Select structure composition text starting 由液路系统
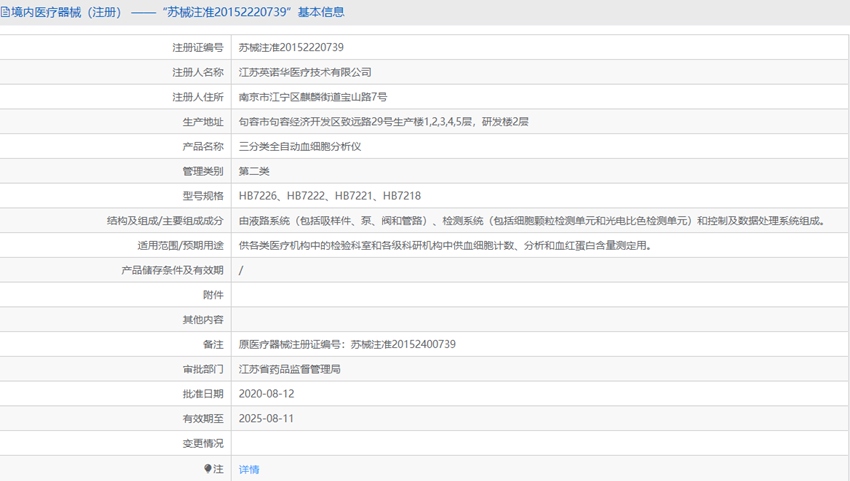 pyautogui.click(x=532, y=221)
